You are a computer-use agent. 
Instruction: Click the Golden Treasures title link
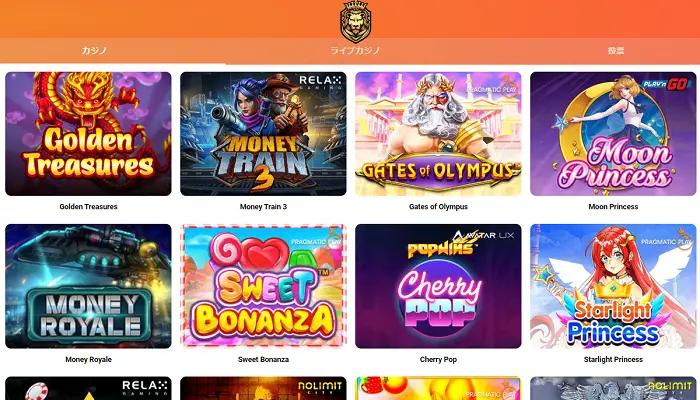click(x=88, y=207)
